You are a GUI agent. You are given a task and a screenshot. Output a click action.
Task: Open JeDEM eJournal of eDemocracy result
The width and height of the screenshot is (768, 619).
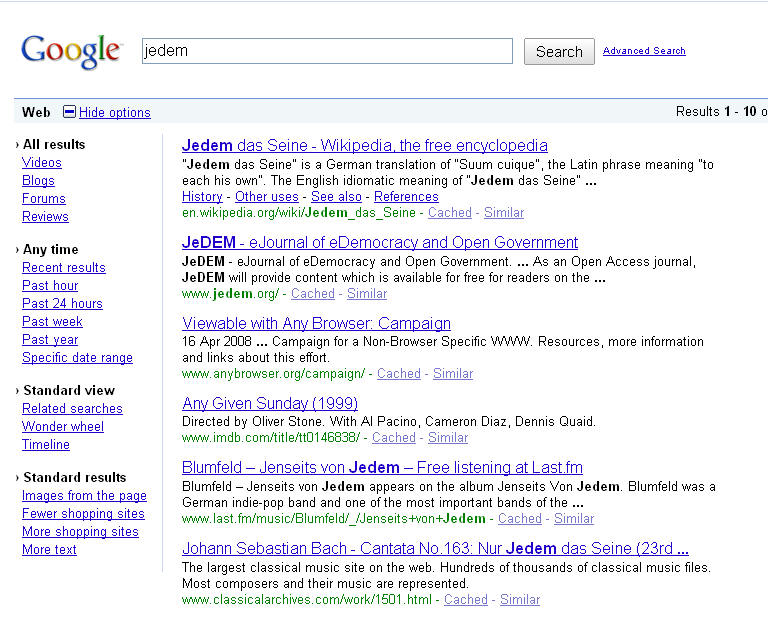pos(380,242)
